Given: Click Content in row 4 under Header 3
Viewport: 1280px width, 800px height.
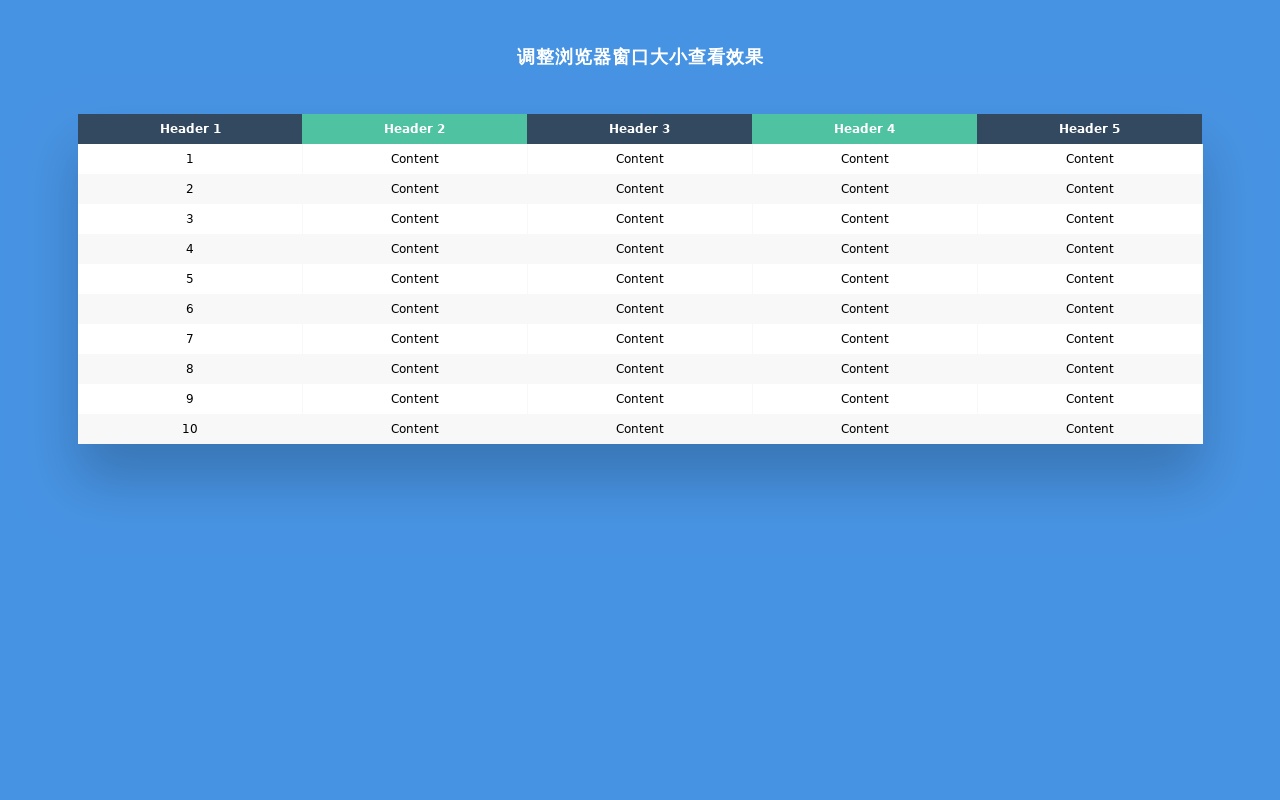Looking at the screenshot, I should (x=640, y=249).
